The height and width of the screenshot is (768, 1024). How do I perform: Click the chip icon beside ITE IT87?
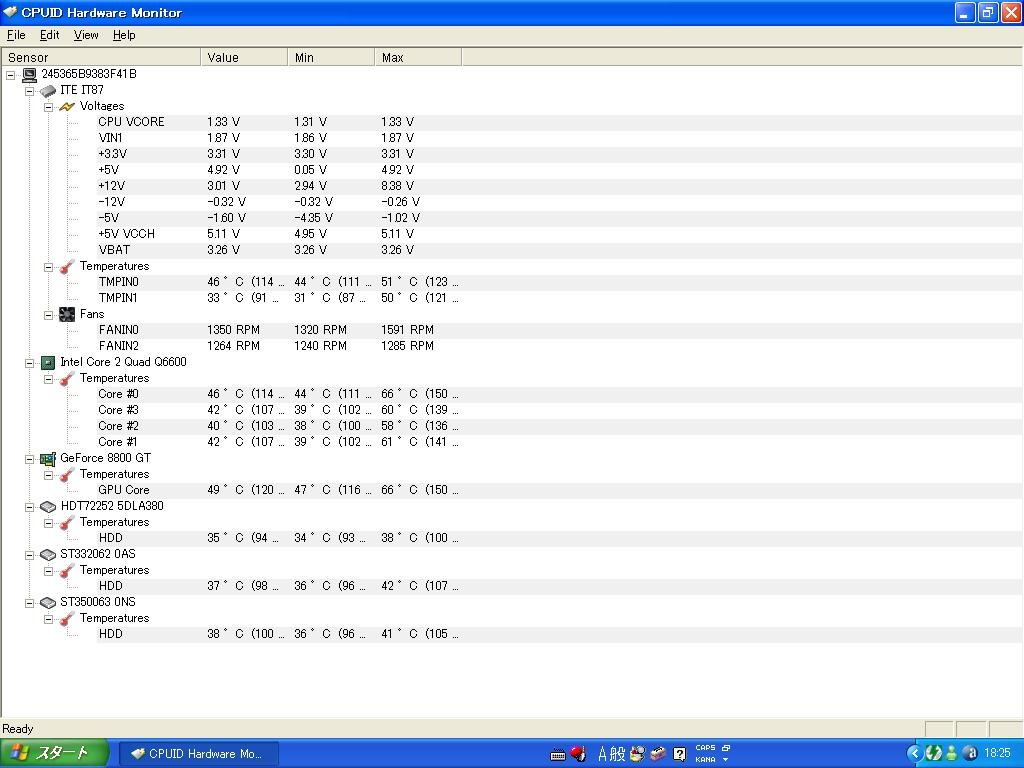coord(48,90)
